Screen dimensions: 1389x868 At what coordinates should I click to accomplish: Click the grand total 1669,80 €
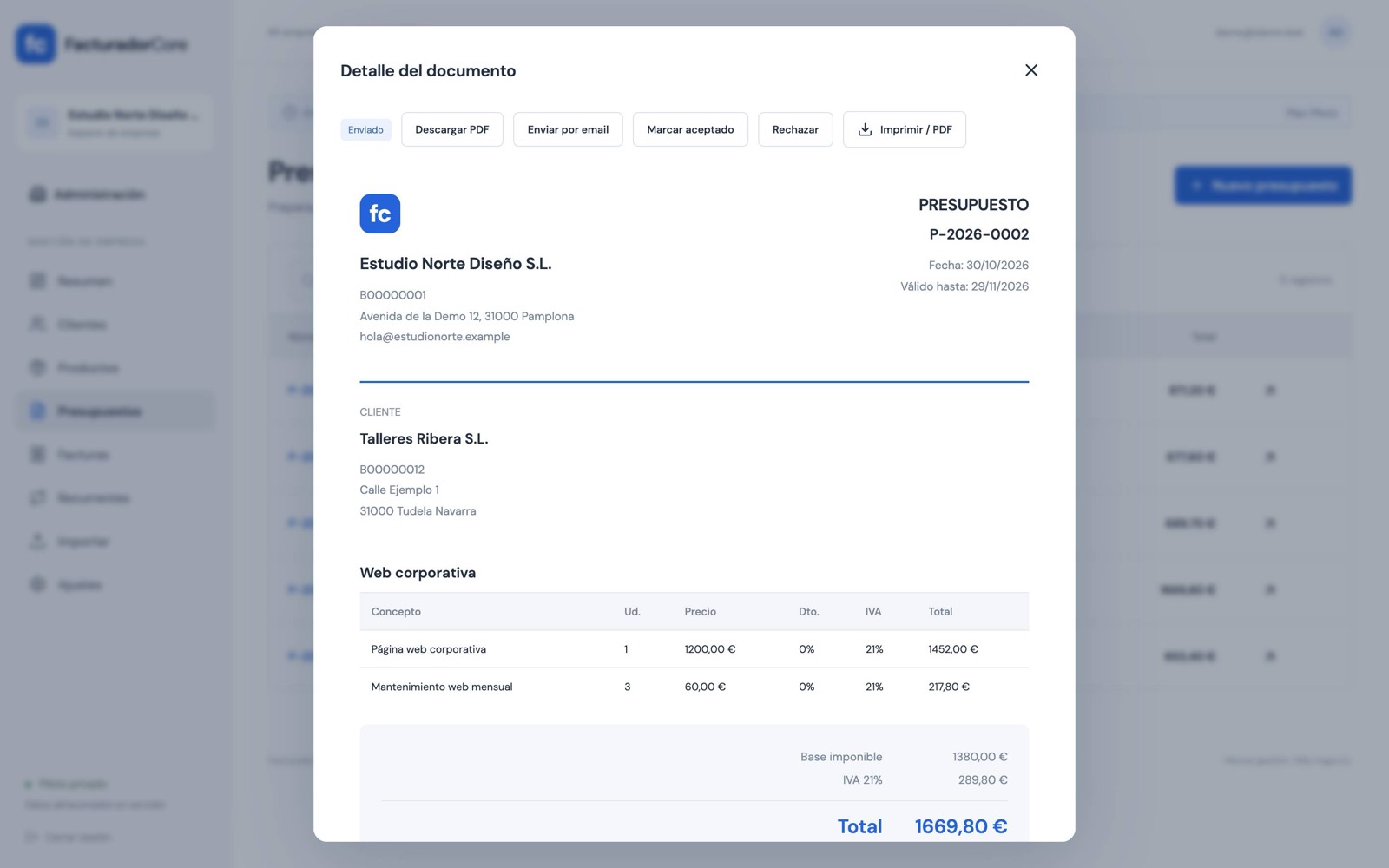960,826
